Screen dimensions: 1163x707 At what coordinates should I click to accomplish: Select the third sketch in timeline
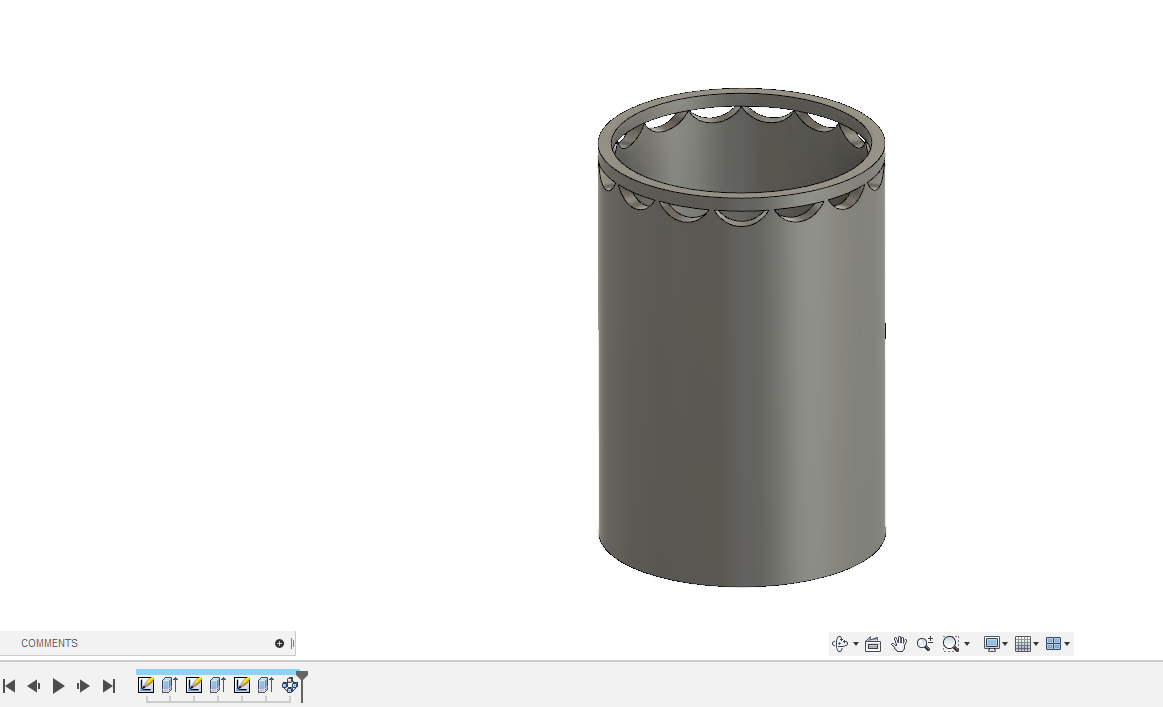click(242, 685)
